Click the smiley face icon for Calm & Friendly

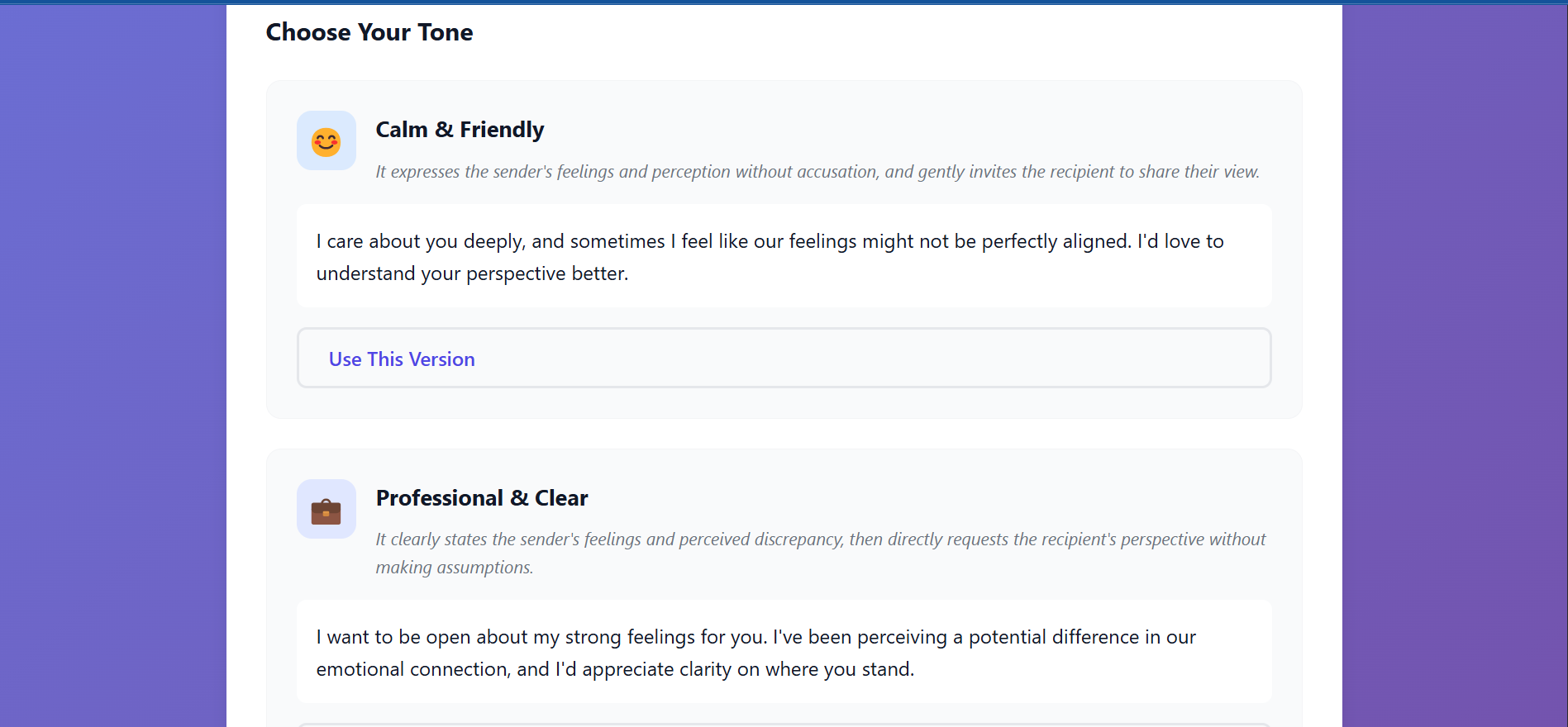coord(326,141)
